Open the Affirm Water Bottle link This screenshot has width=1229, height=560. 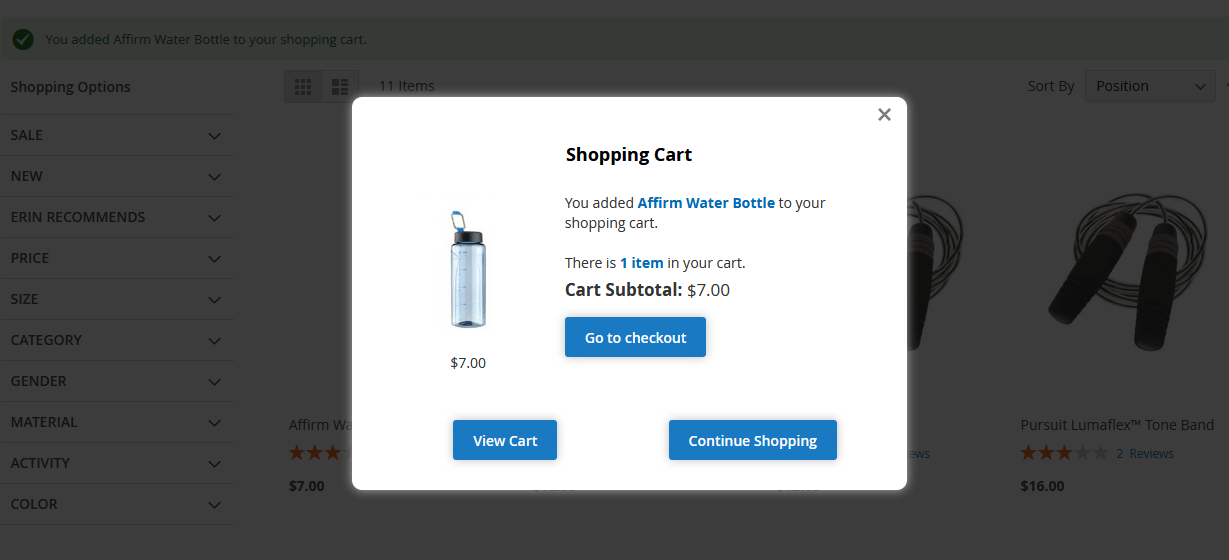coord(706,203)
